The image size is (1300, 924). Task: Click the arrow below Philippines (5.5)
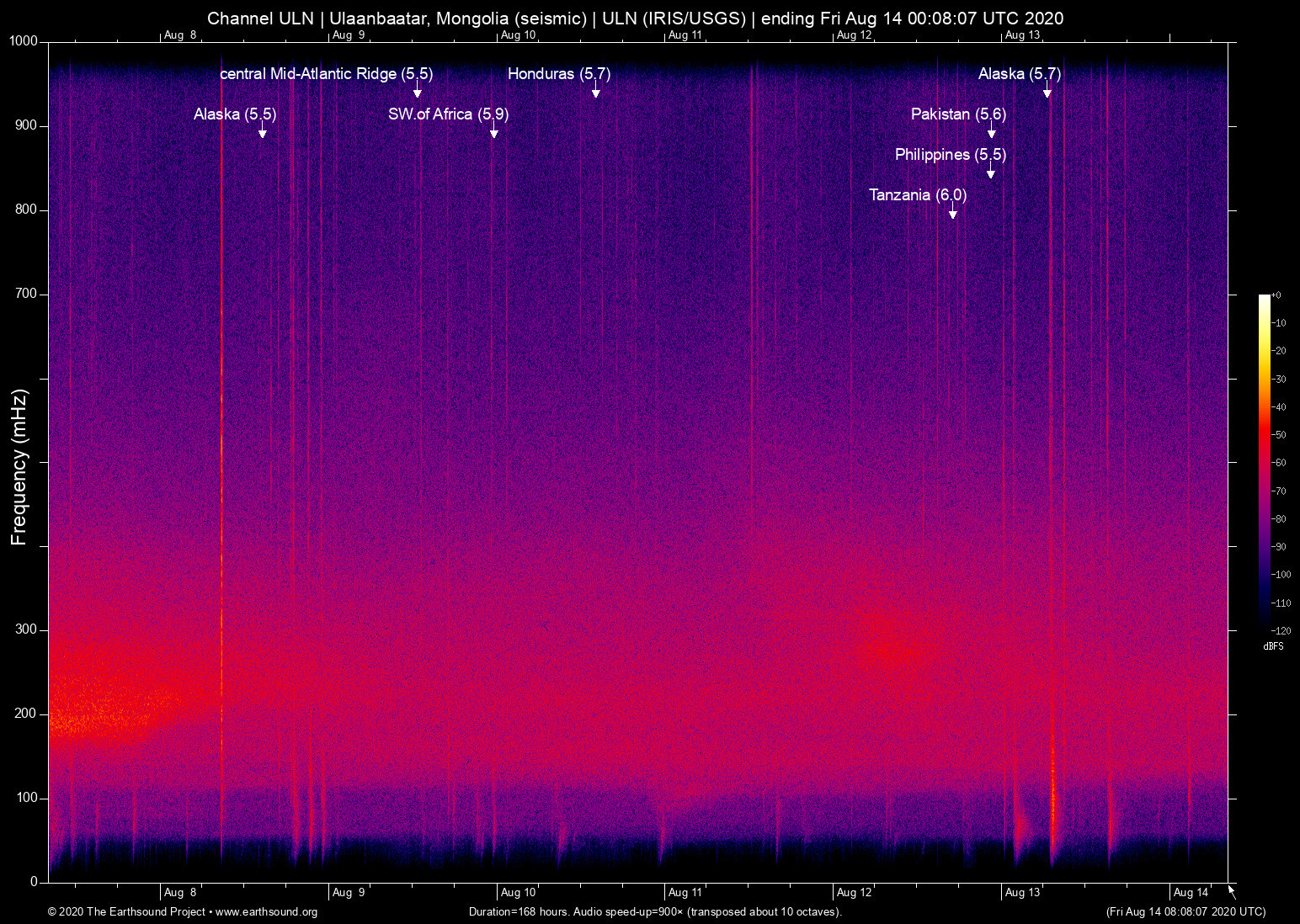click(990, 172)
